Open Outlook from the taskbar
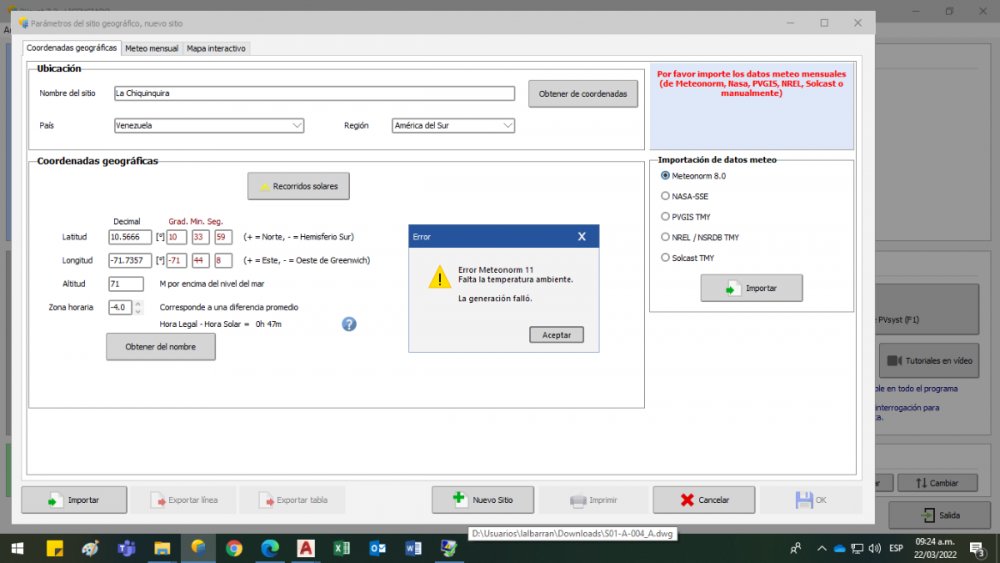Viewport: 1000px width, 563px height. [x=377, y=548]
